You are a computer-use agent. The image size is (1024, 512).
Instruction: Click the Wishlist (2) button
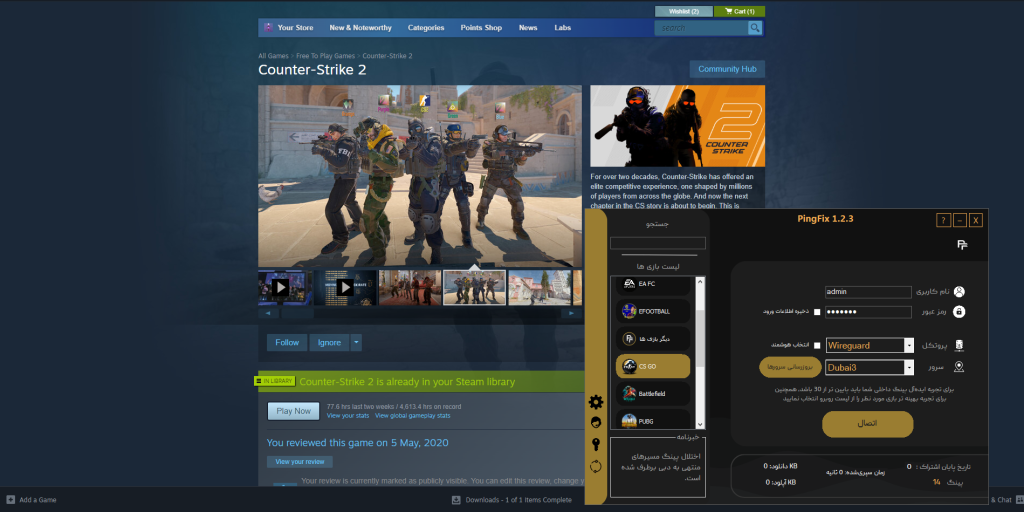tap(684, 11)
